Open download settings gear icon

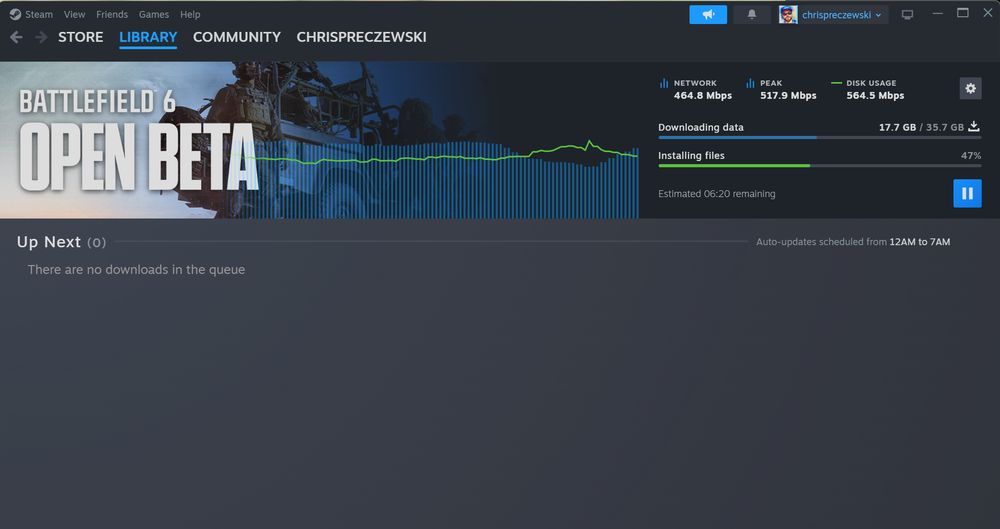coord(970,89)
